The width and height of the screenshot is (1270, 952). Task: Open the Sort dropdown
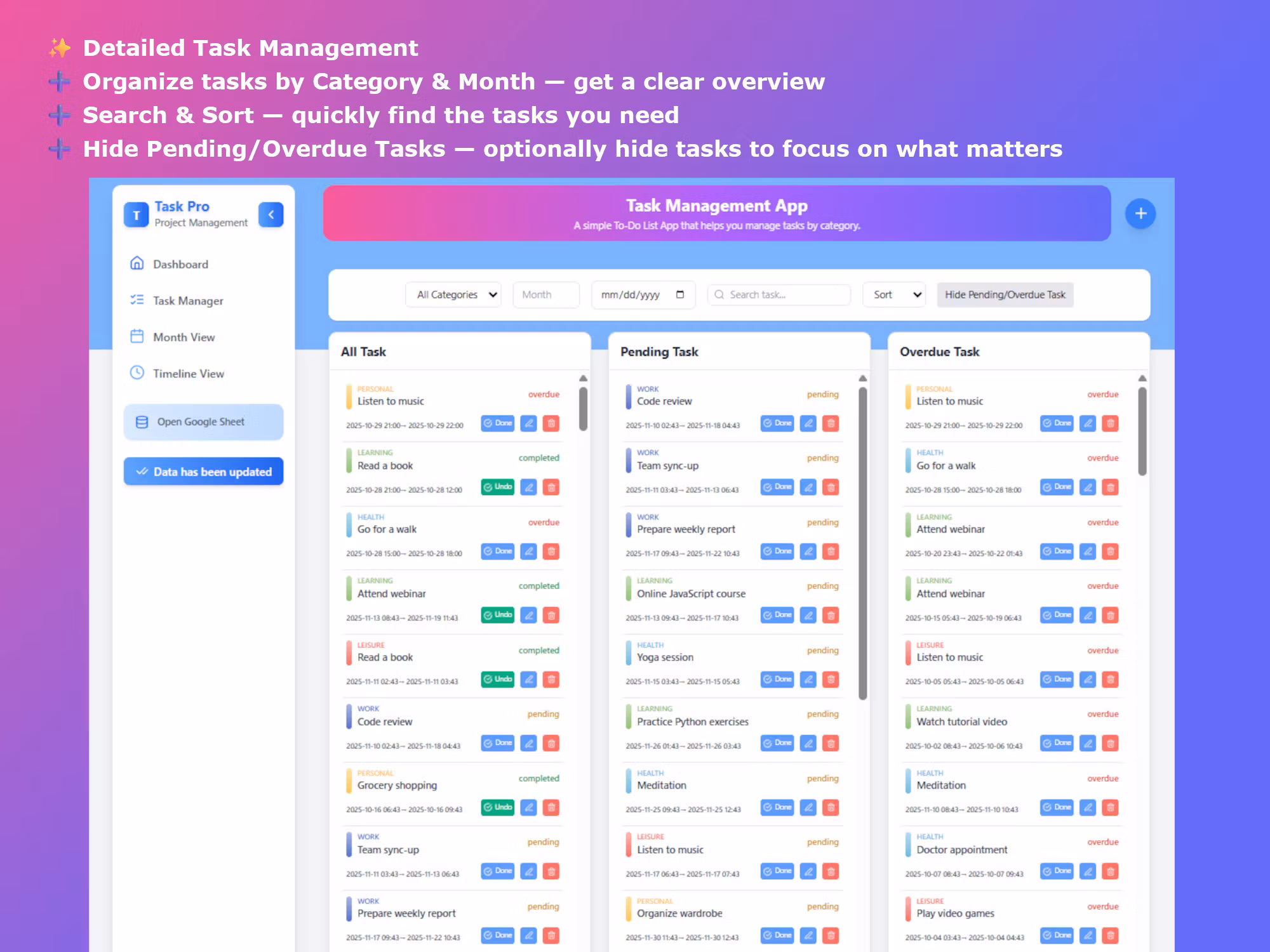tap(894, 294)
